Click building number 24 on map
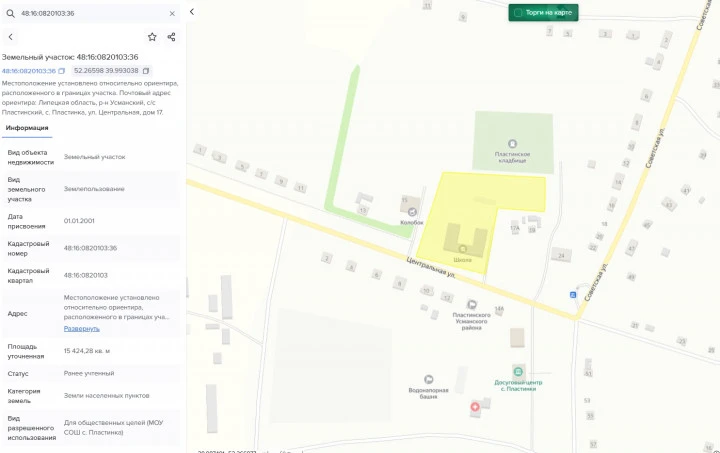 561,256
